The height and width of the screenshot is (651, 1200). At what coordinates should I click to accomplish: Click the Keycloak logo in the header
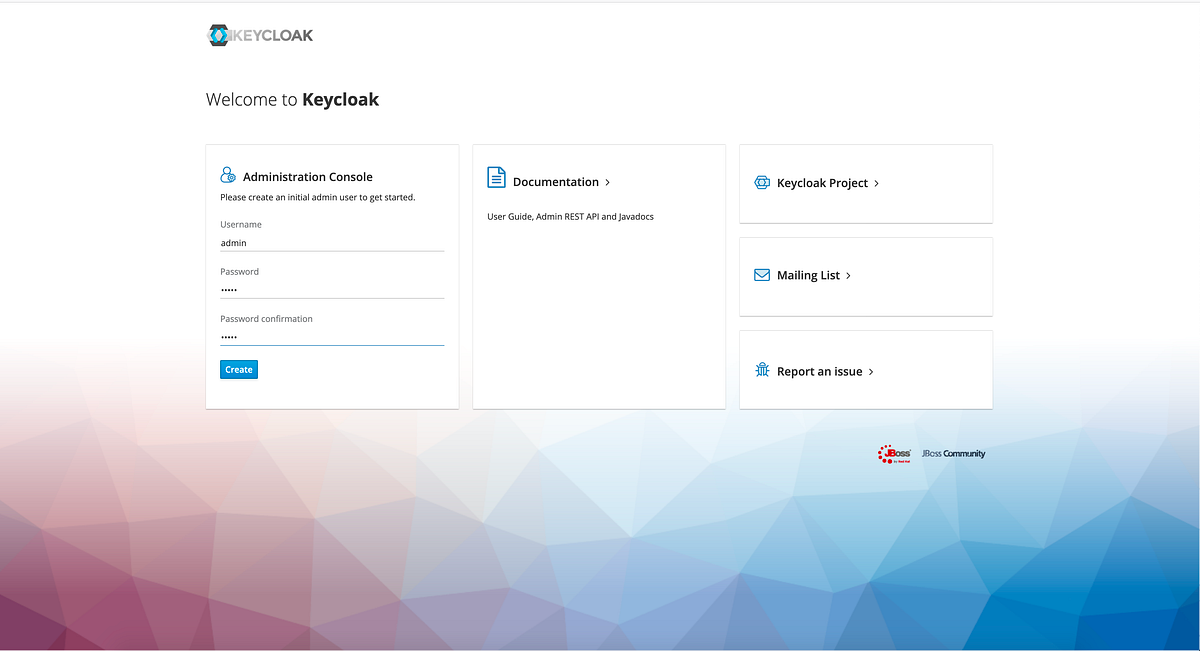(259, 34)
